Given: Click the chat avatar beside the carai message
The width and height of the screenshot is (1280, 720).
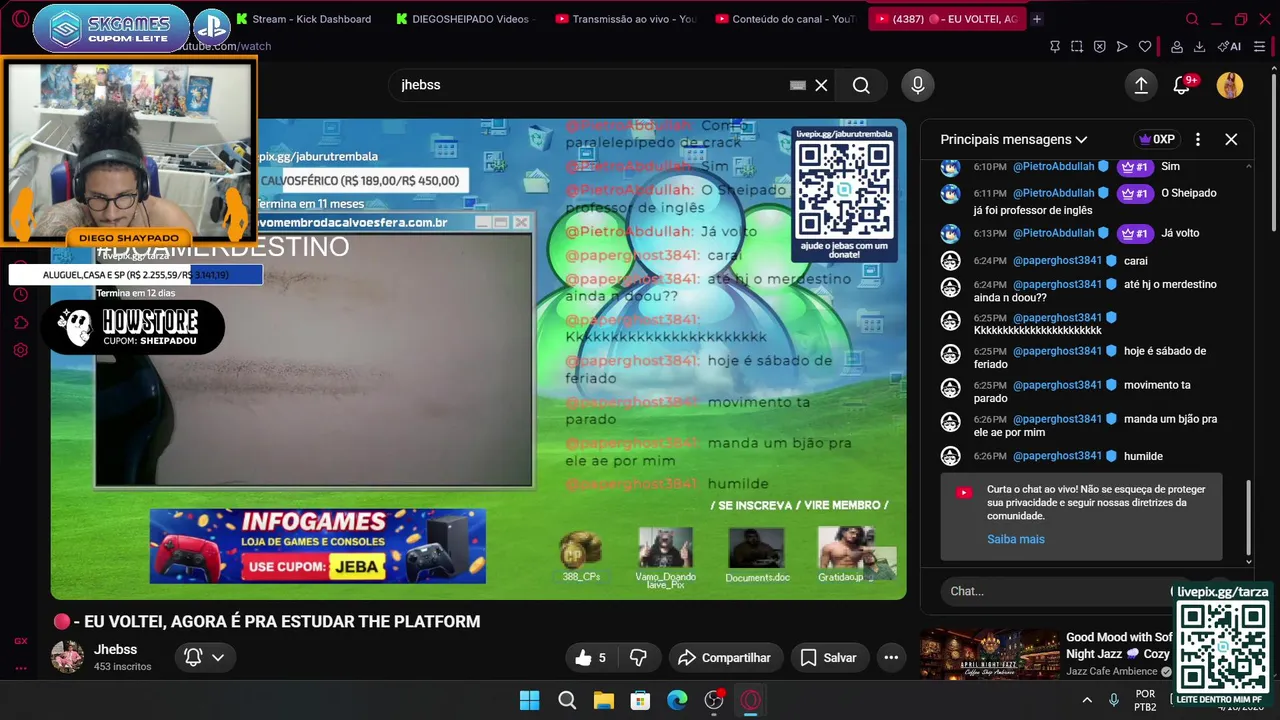Looking at the screenshot, I should tap(950, 261).
